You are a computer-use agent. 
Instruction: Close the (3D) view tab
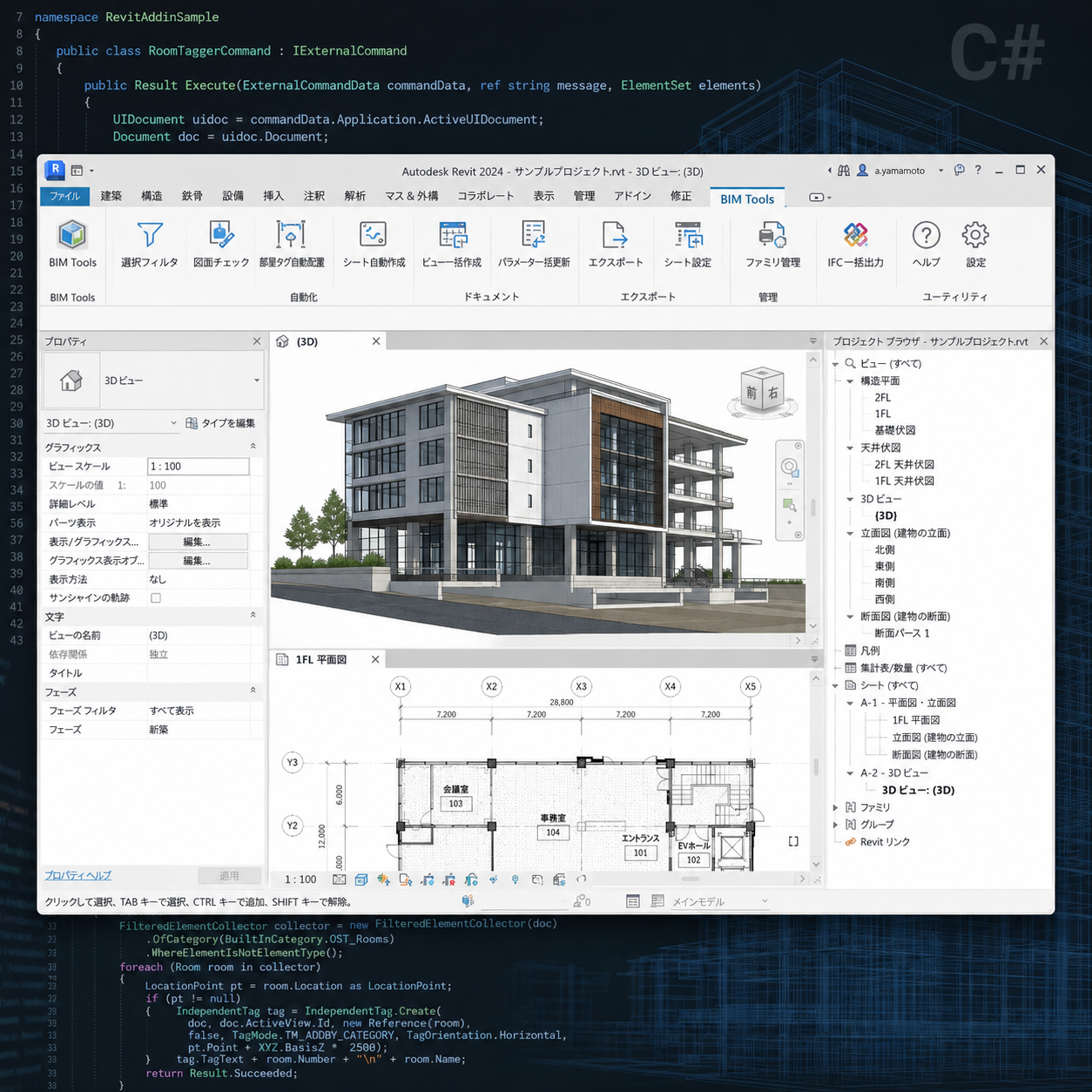point(376,341)
